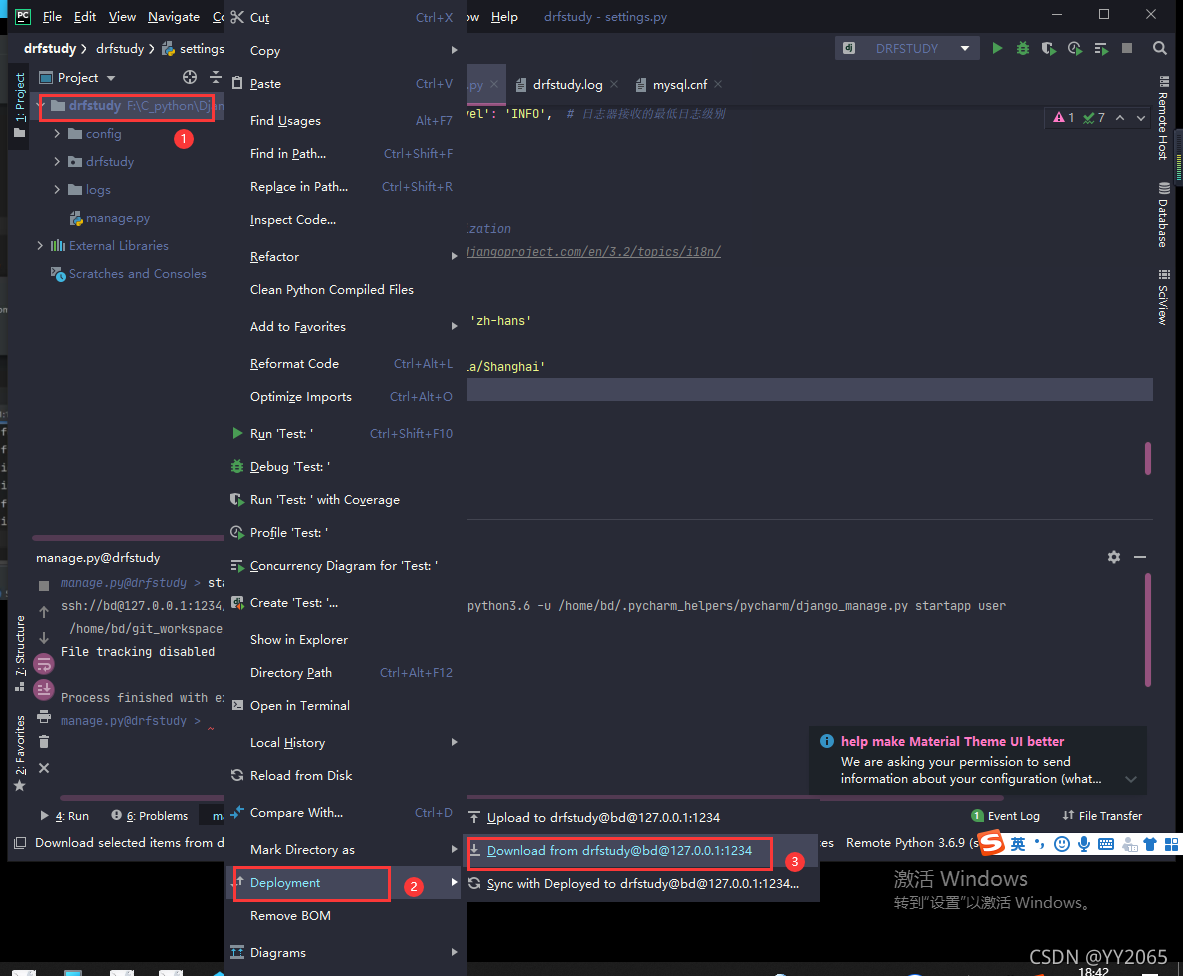1183x976 pixels.
Task: Open the File menu
Action: tap(52, 17)
